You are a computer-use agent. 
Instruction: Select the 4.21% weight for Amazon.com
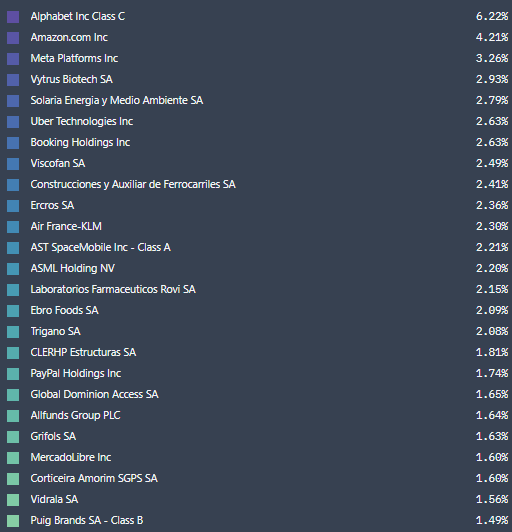click(492, 37)
